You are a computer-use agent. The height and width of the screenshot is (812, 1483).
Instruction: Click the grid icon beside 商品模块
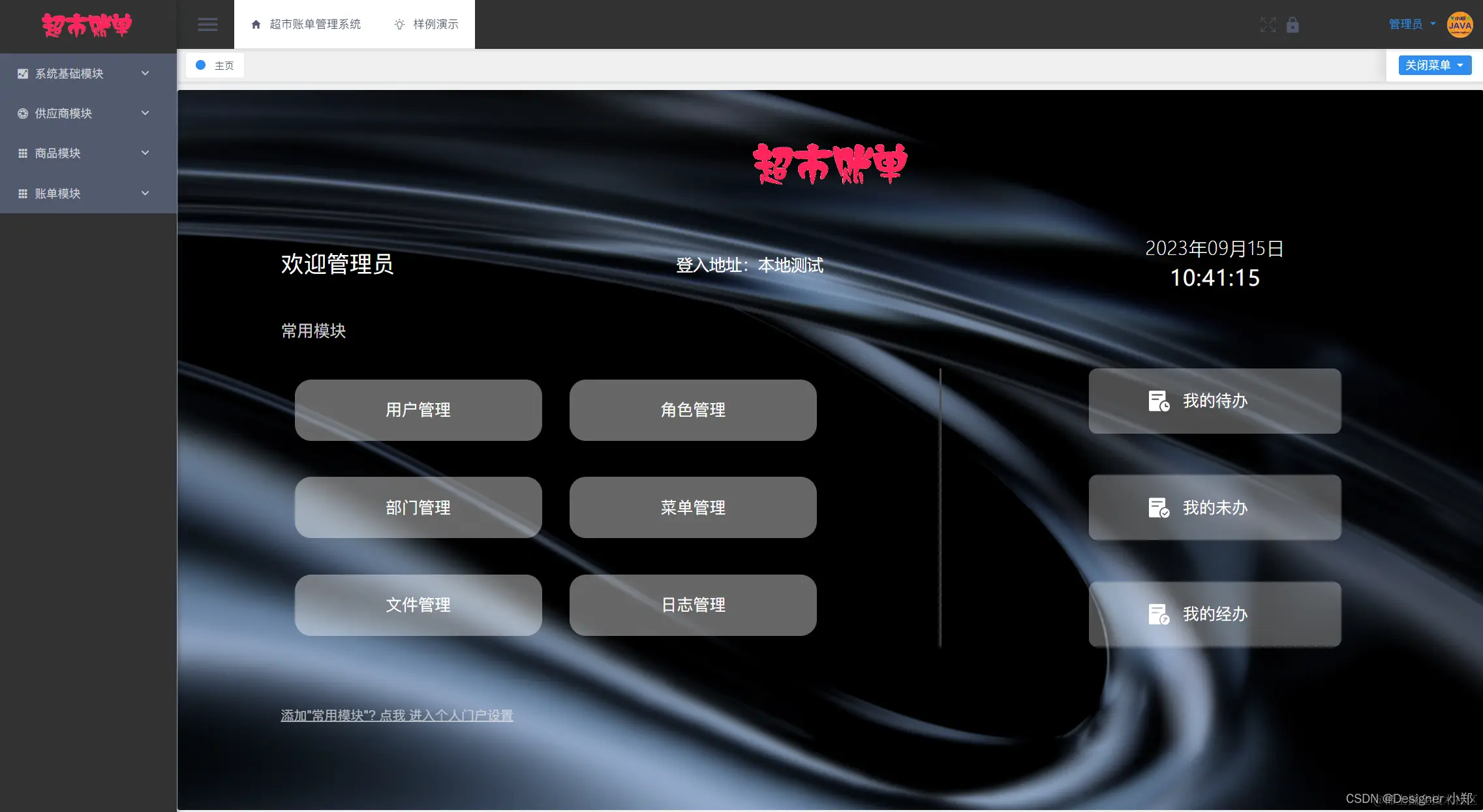(x=22, y=153)
